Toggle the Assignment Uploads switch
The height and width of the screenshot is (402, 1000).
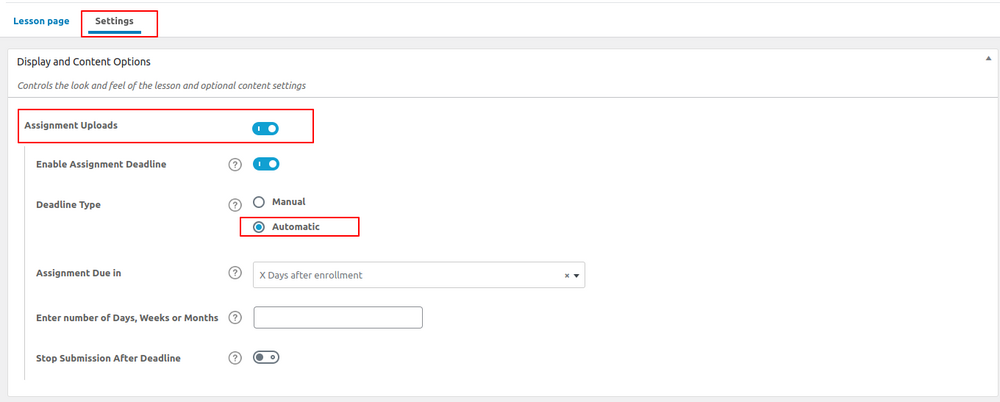[265, 128]
